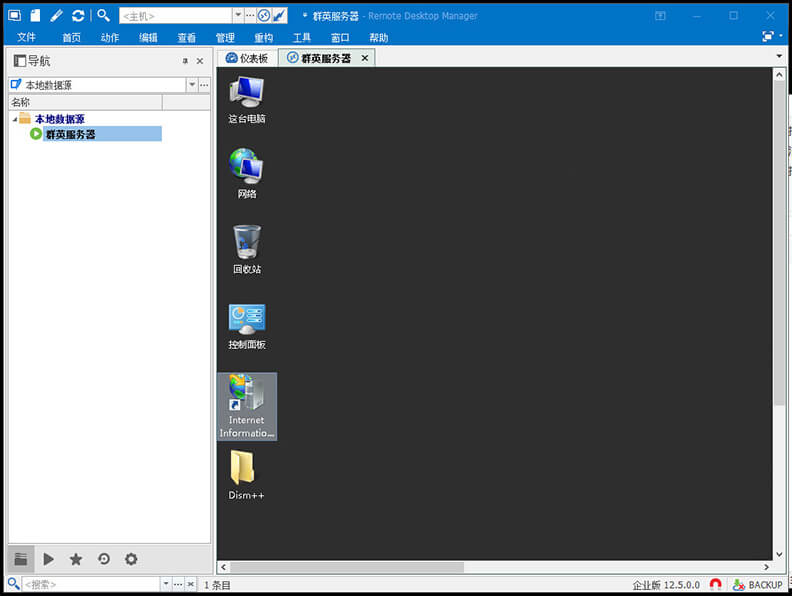Click the horizontal scrollbar left arrow
This screenshot has width=792, height=596.
[x=223, y=567]
